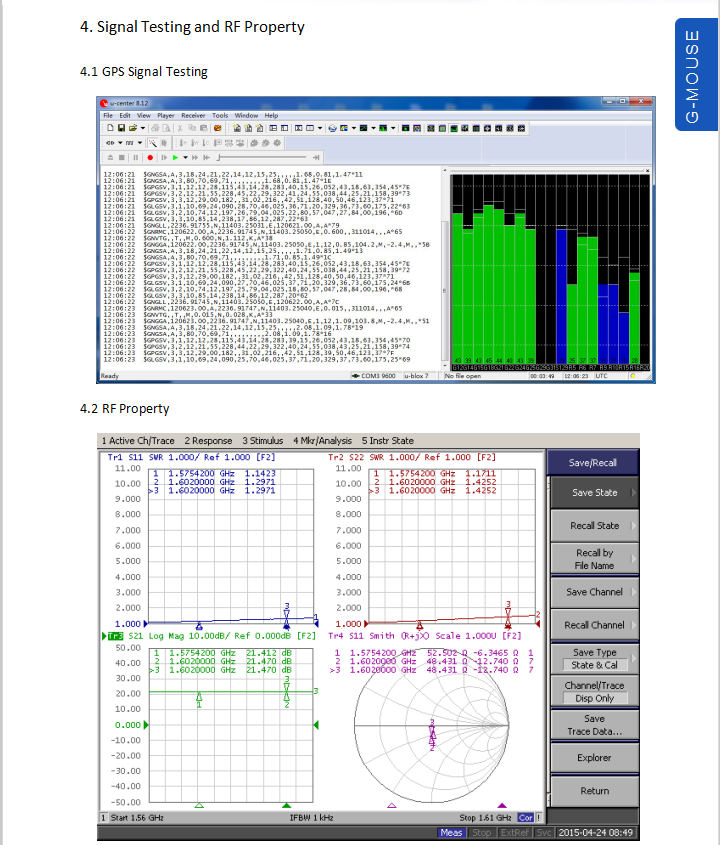The height and width of the screenshot is (845, 720).
Task: Open the port selection dropdown arrow beside connect icon
Action: 120,143
